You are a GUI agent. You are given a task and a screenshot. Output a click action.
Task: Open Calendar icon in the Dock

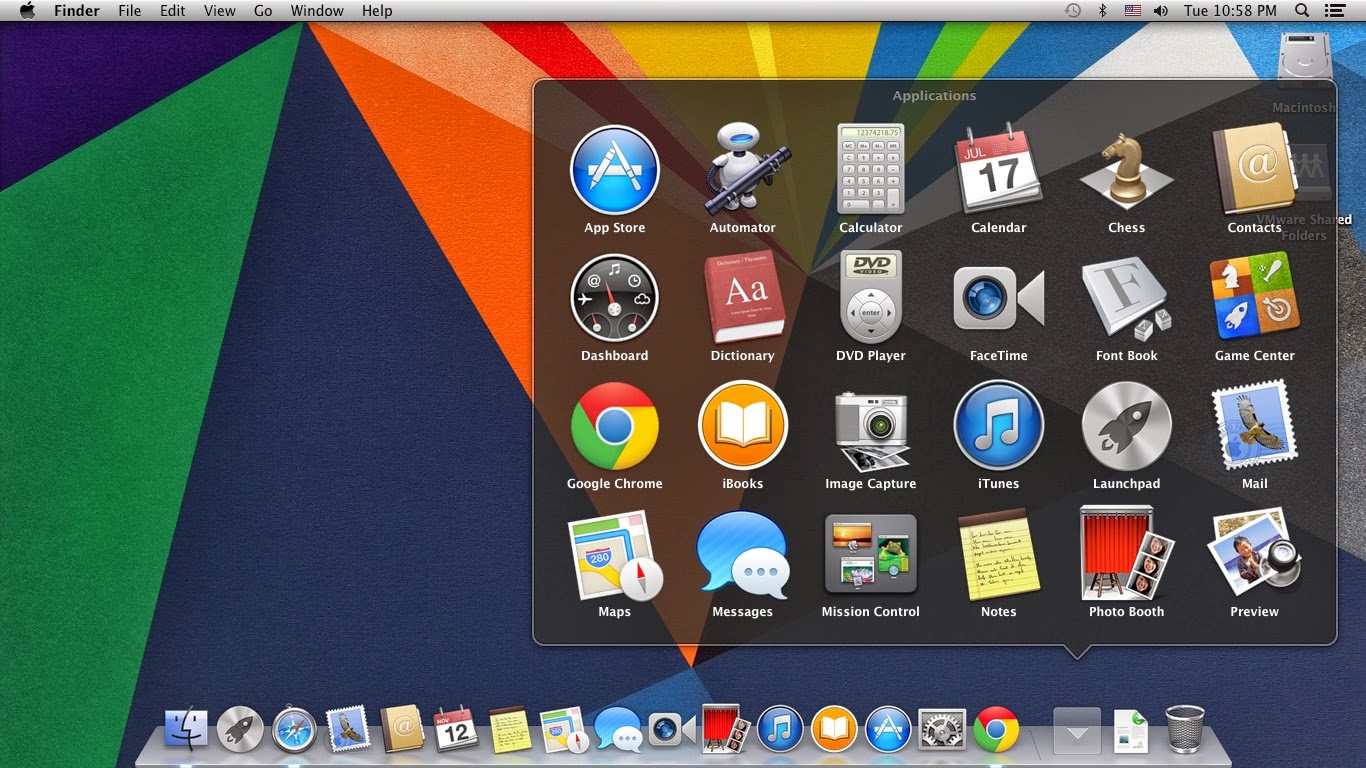pos(456,729)
